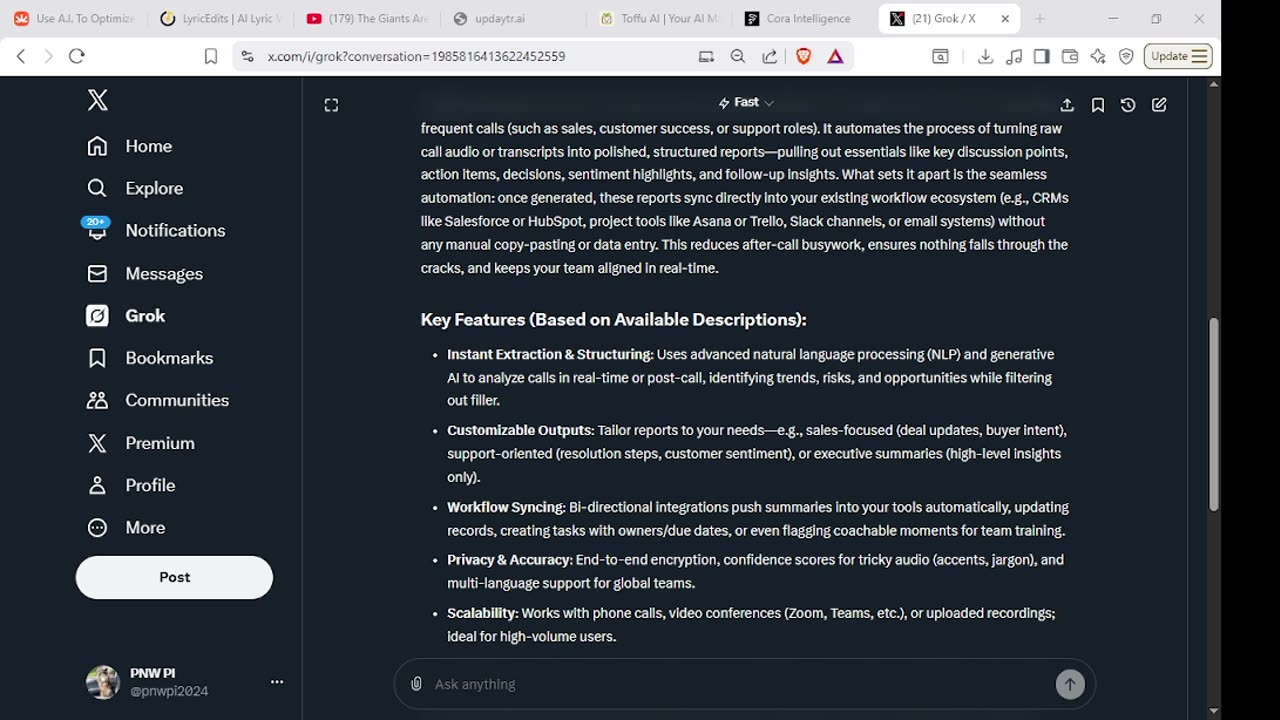Click site settings icon in address bar
The width and height of the screenshot is (1280, 720).
(248, 56)
